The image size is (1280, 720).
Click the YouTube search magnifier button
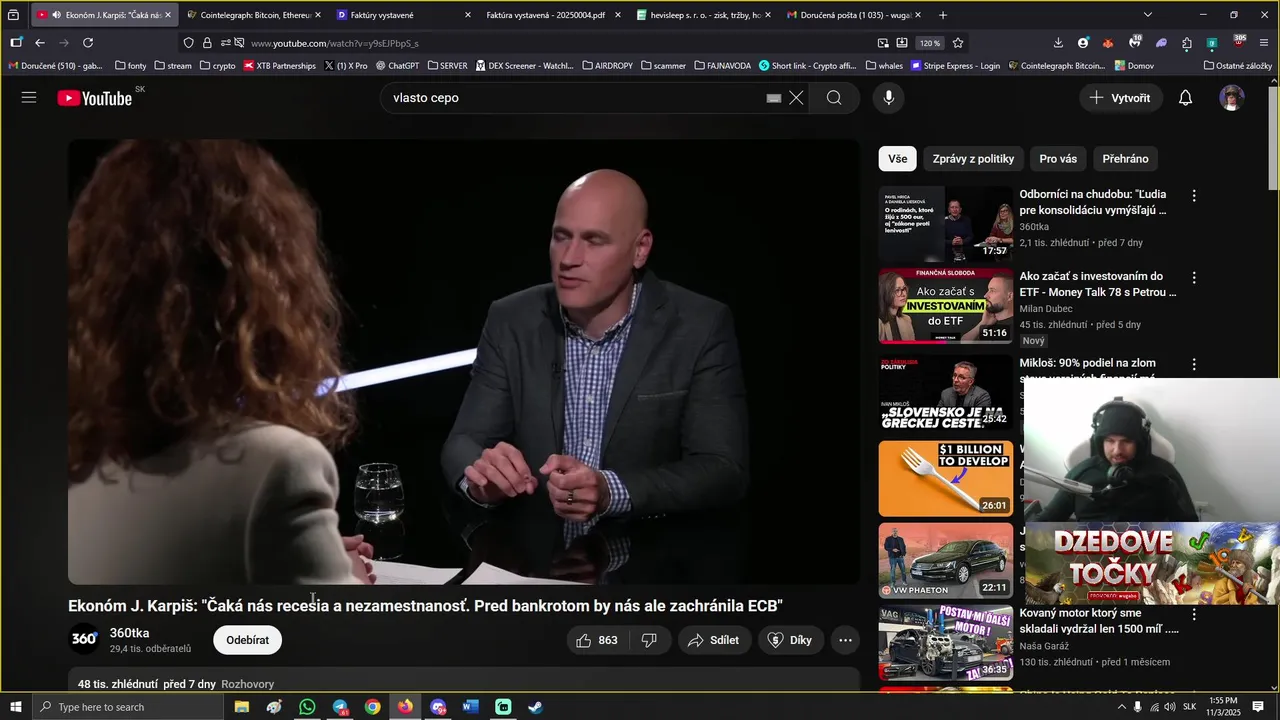834,98
